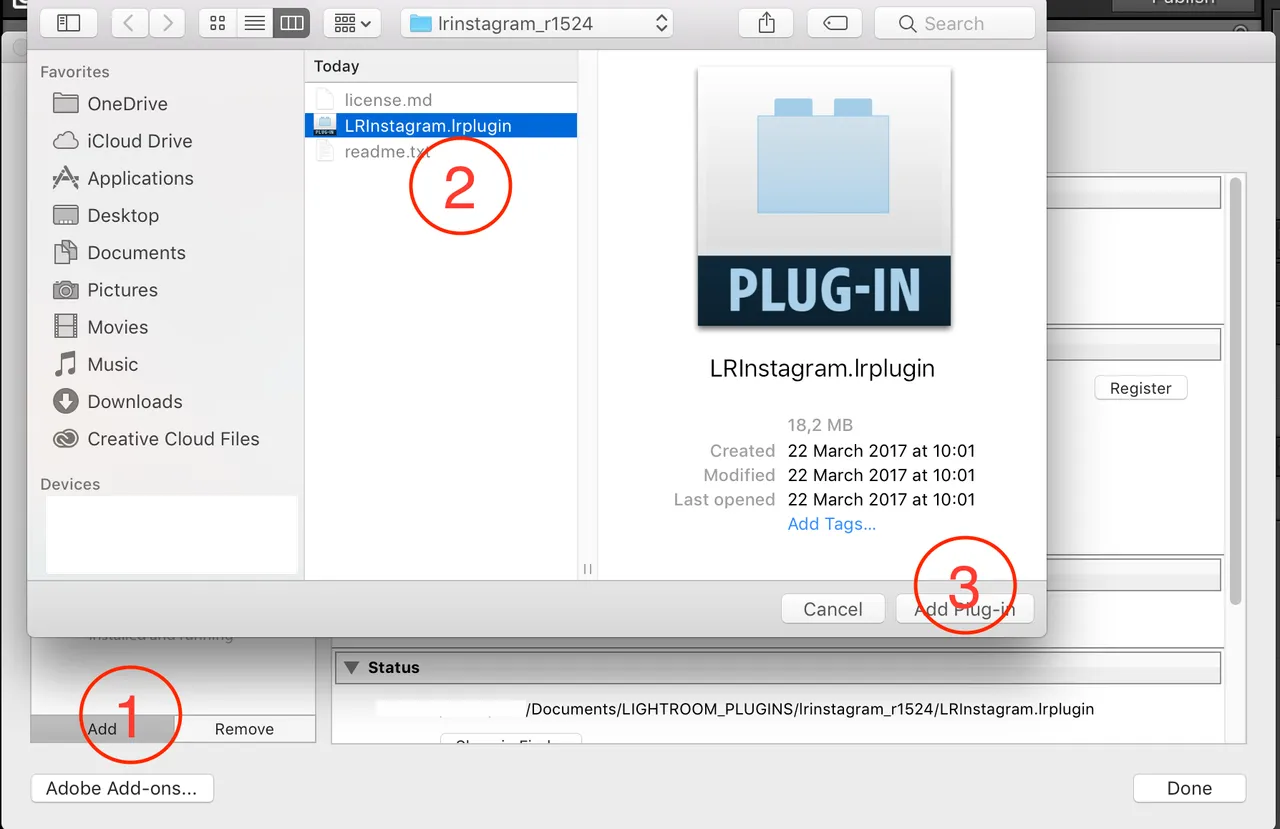Click the Plug-in Manager vertical scrollbar
The height and width of the screenshot is (829, 1280).
1236,390
